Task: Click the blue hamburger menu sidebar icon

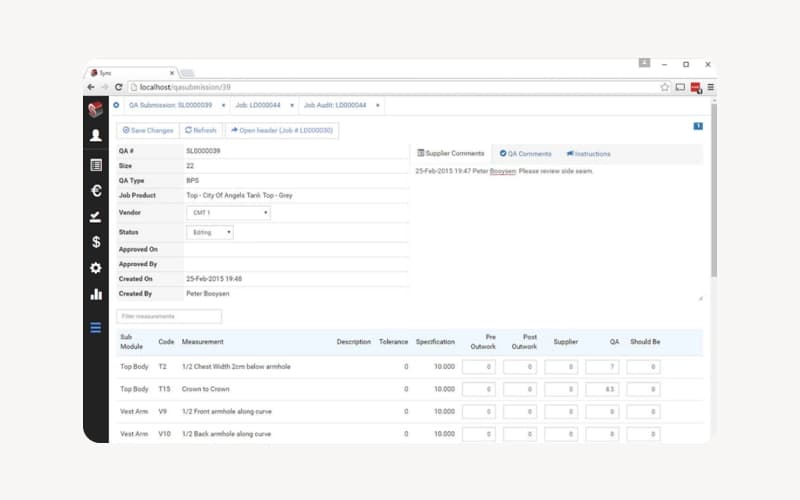Action: pos(95,328)
